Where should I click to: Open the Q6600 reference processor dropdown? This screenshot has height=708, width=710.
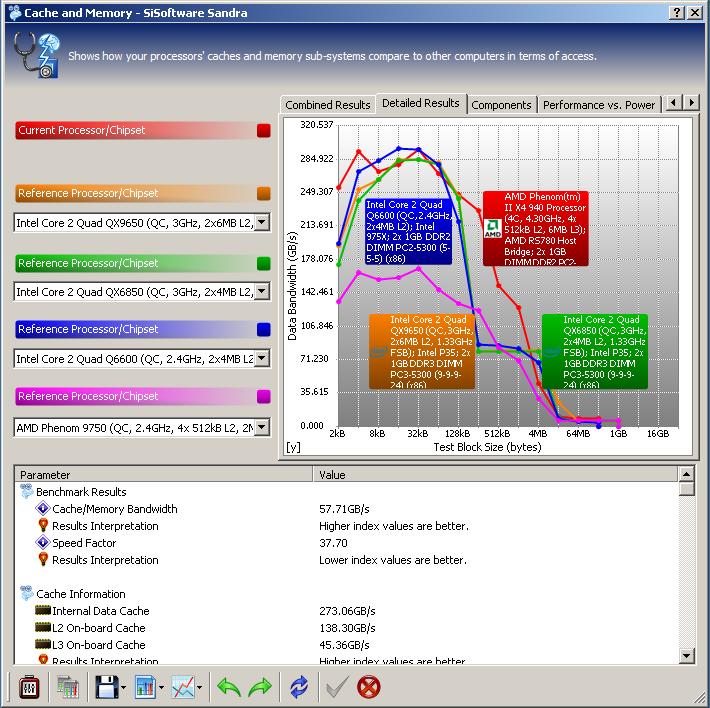click(x=262, y=358)
